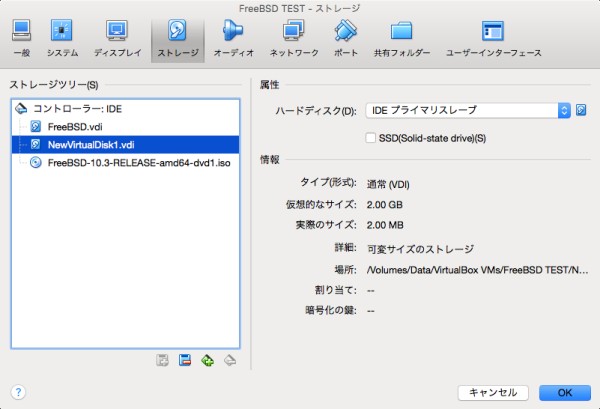The image size is (600, 409).
Task: Click the optical disc icon beside FreeBSD-10.3 iso
Action: pyautogui.click(x=36, y=163)
